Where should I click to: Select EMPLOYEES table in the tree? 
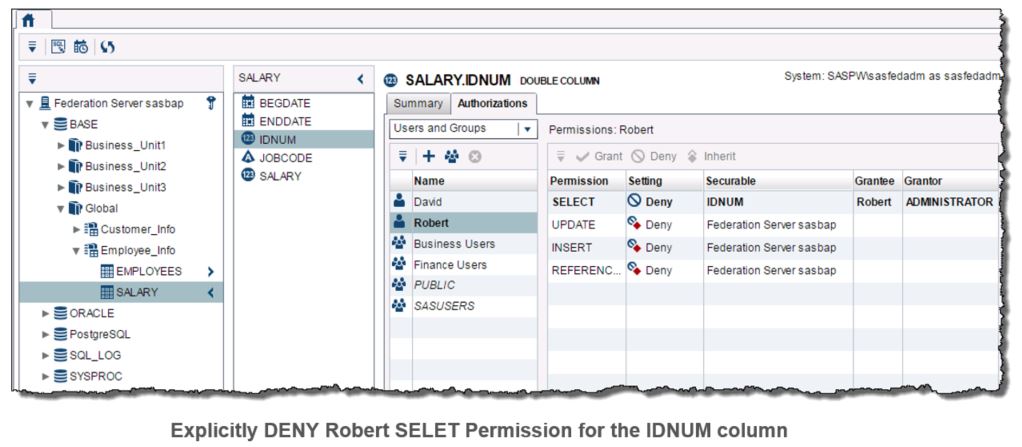click(148, 271)
